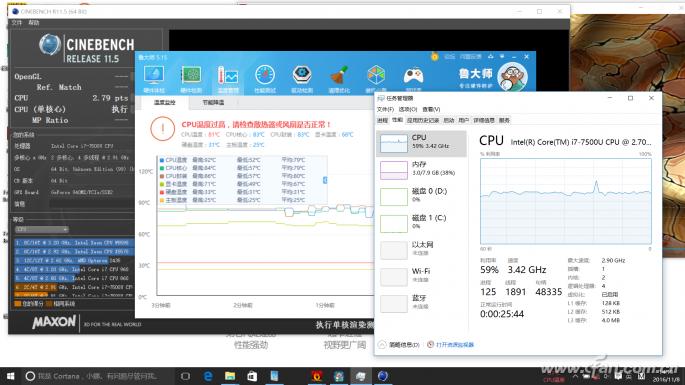Click 执行 button beside CPU (单核心) row
685x385 pixels.
tap(119, 109)
